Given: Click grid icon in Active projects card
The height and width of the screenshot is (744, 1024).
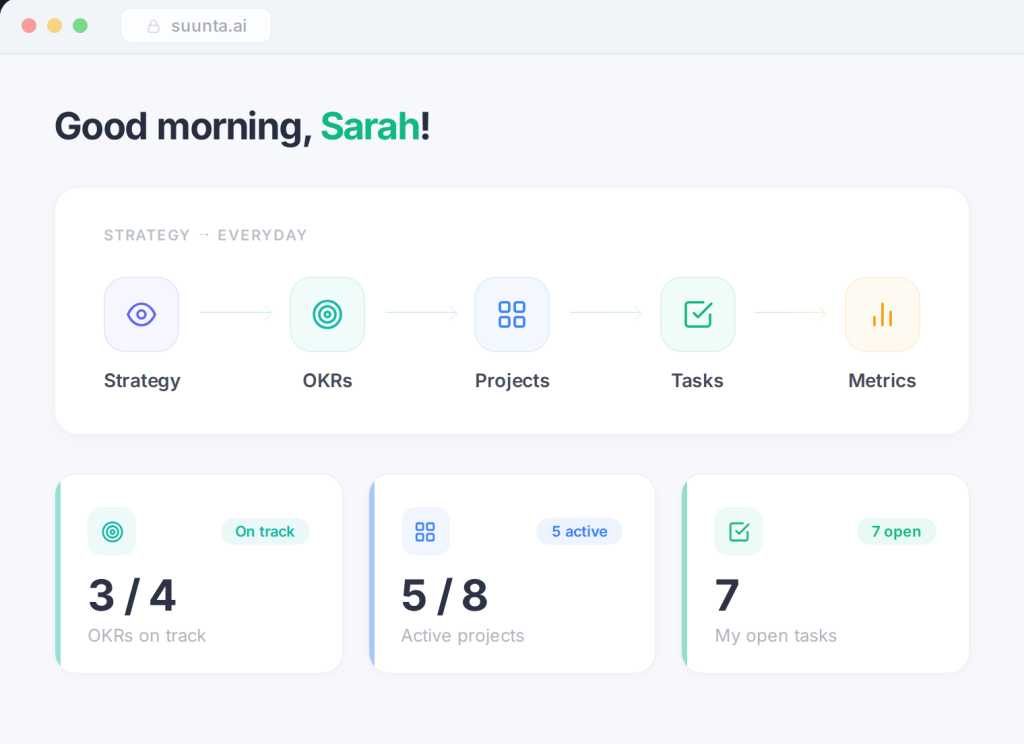Looking at the screenshot, I should (x=425, y=531).
